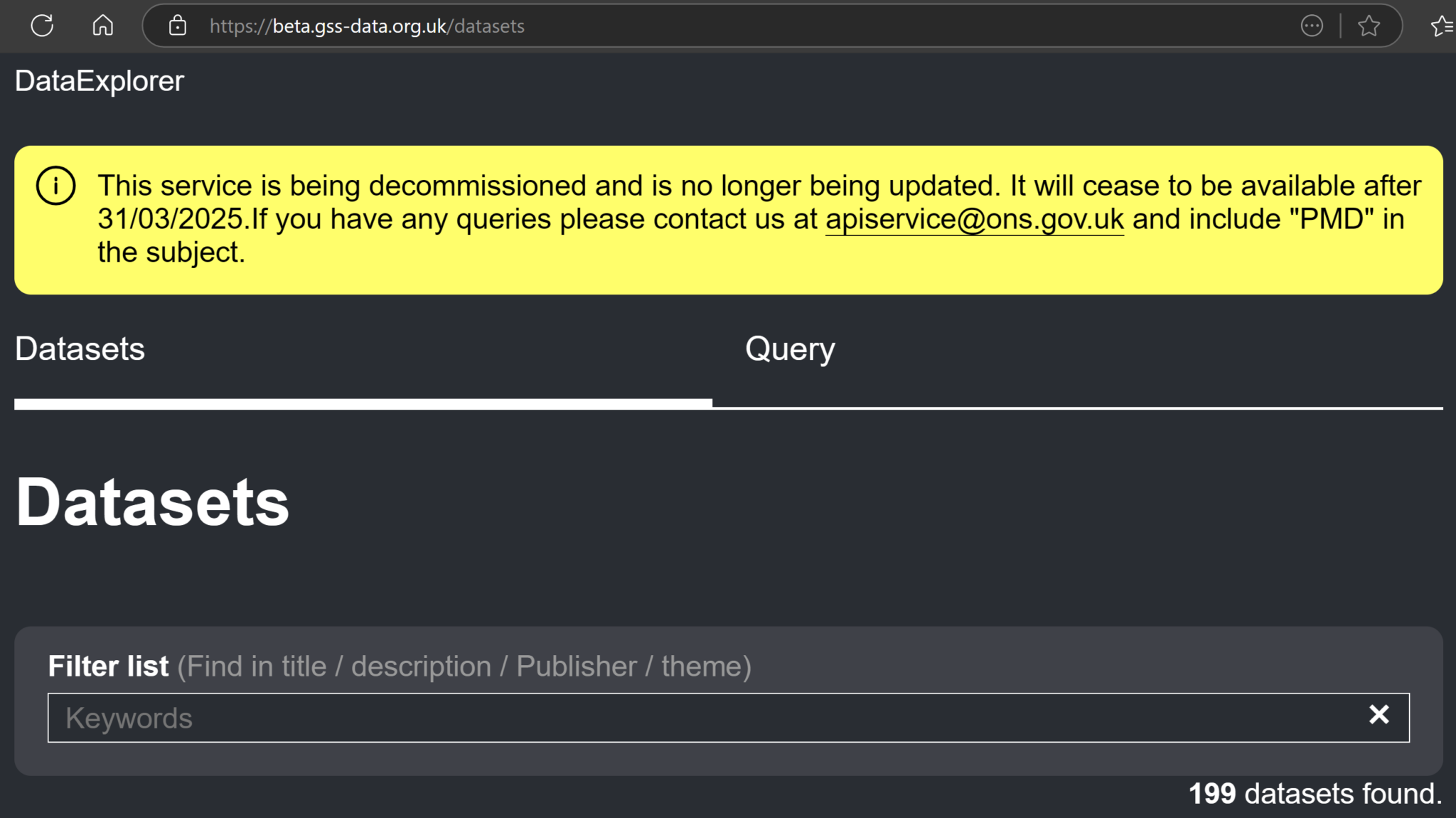View site information via the lock icon
The image size is (1456, 818).
(x=177, y=26)
